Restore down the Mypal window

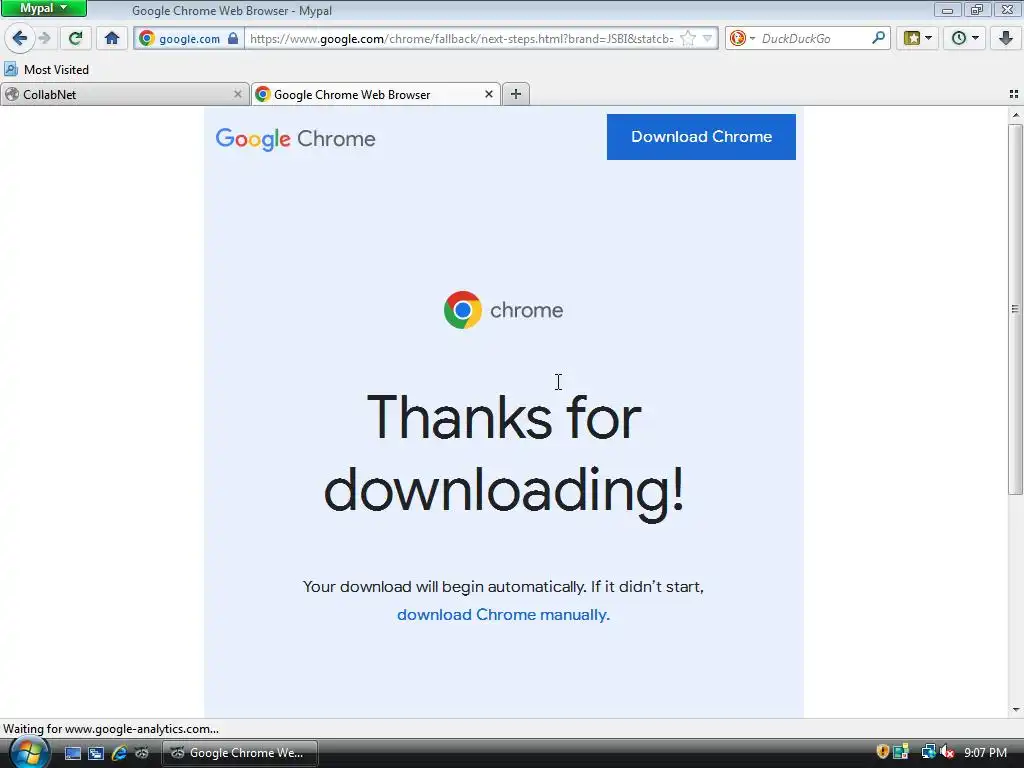tap(977, 10)
